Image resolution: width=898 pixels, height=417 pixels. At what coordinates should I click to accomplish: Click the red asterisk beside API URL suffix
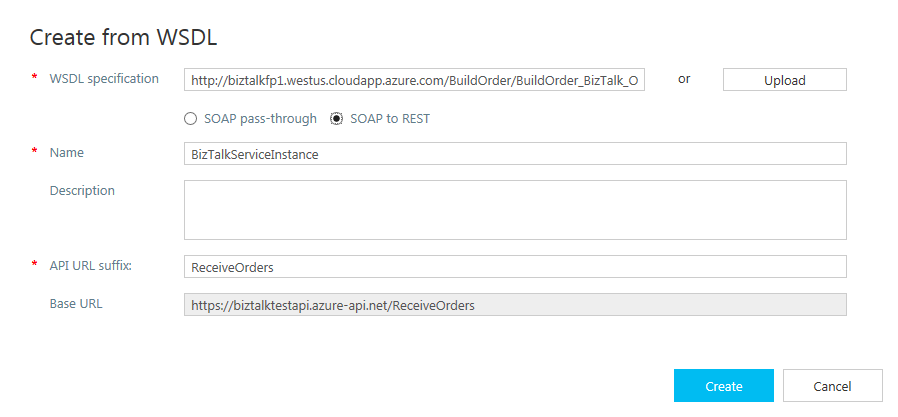[x=35, y=266]
